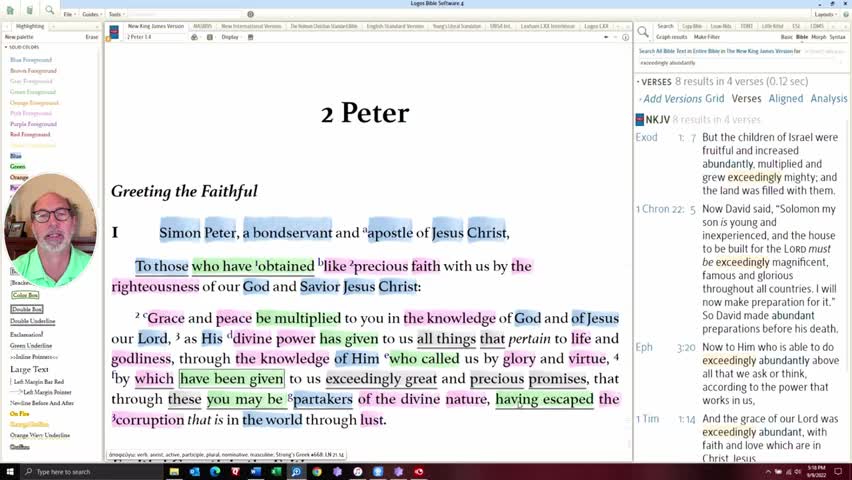Open Google Chrome from the taskbar
Image resolution: width=852 pixels, height=480 pixels.
(317, 471)
